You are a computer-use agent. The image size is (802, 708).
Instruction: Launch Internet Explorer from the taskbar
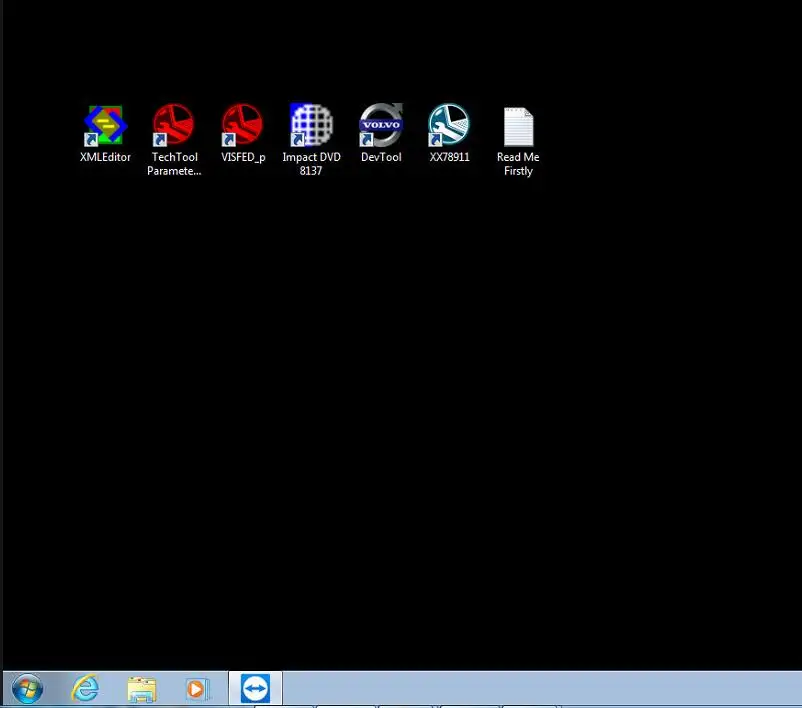(x=85, y=689)
